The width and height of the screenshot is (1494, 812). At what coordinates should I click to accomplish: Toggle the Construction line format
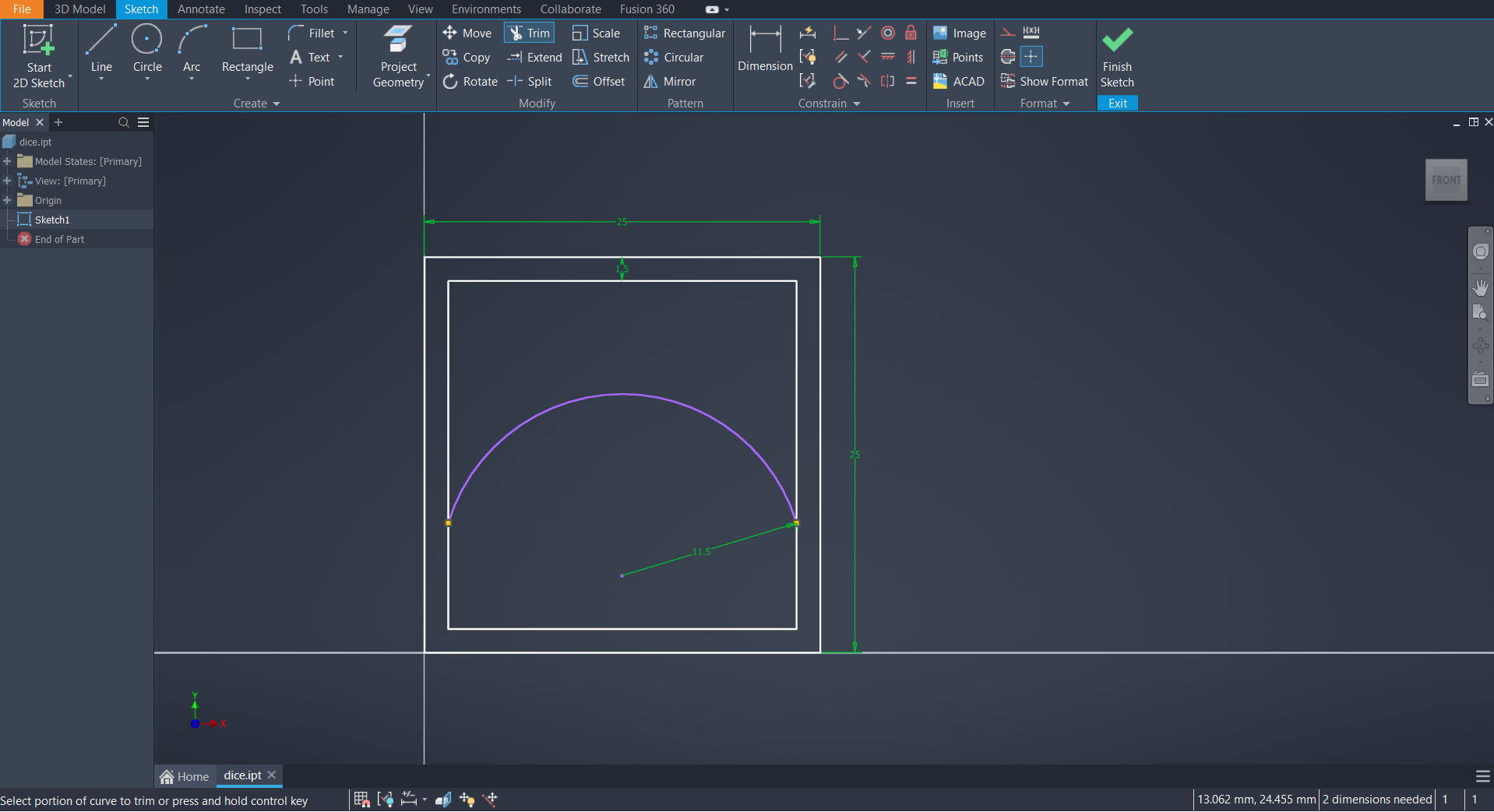click(1008, 33)
